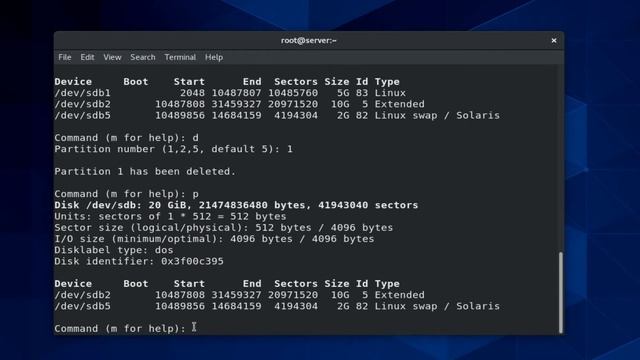Click the terminal vertical scrollbar thumb
The image size is (640, 360).
(561, 292)
